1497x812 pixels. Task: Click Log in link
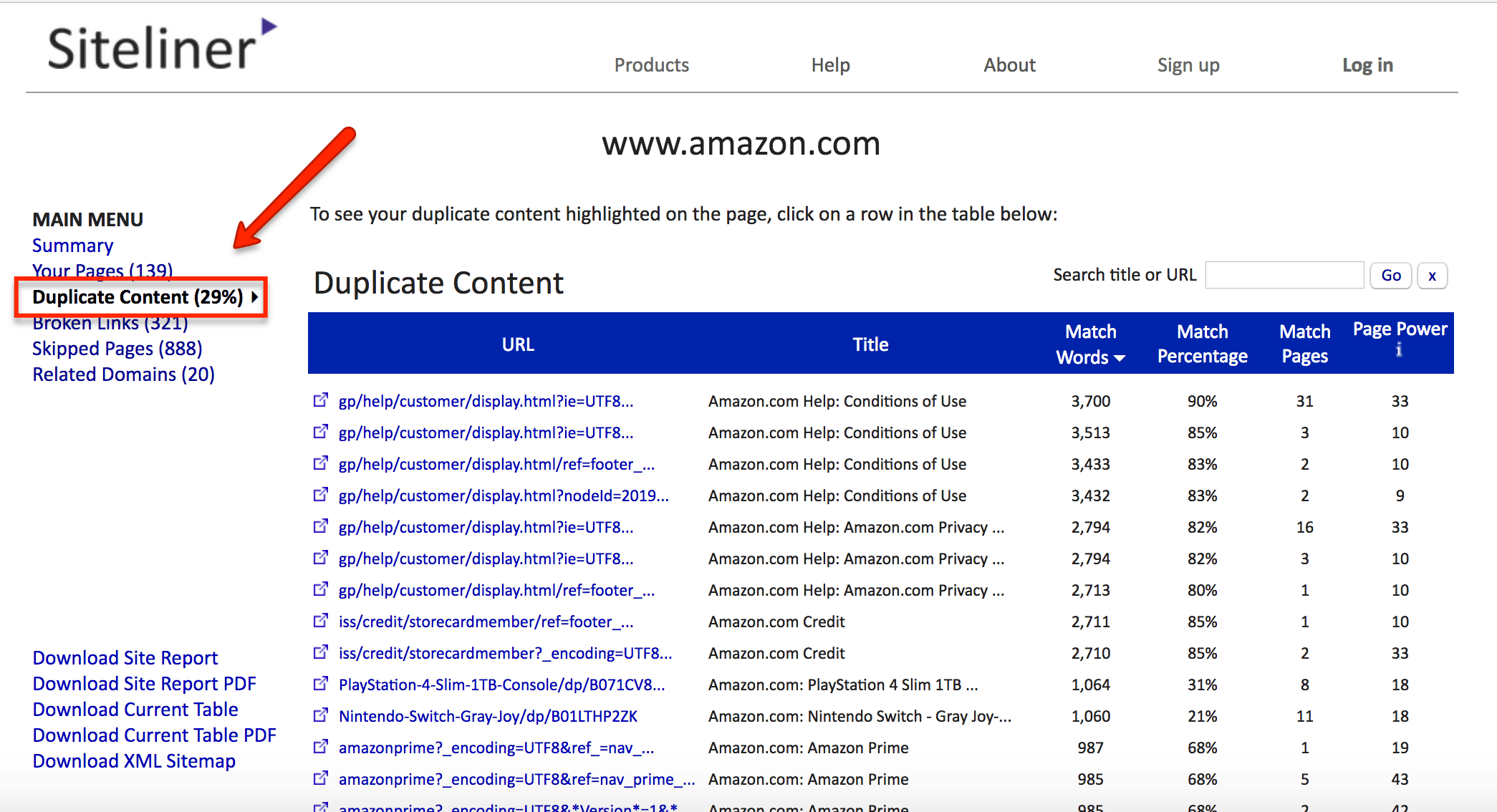pos(1367,65)
